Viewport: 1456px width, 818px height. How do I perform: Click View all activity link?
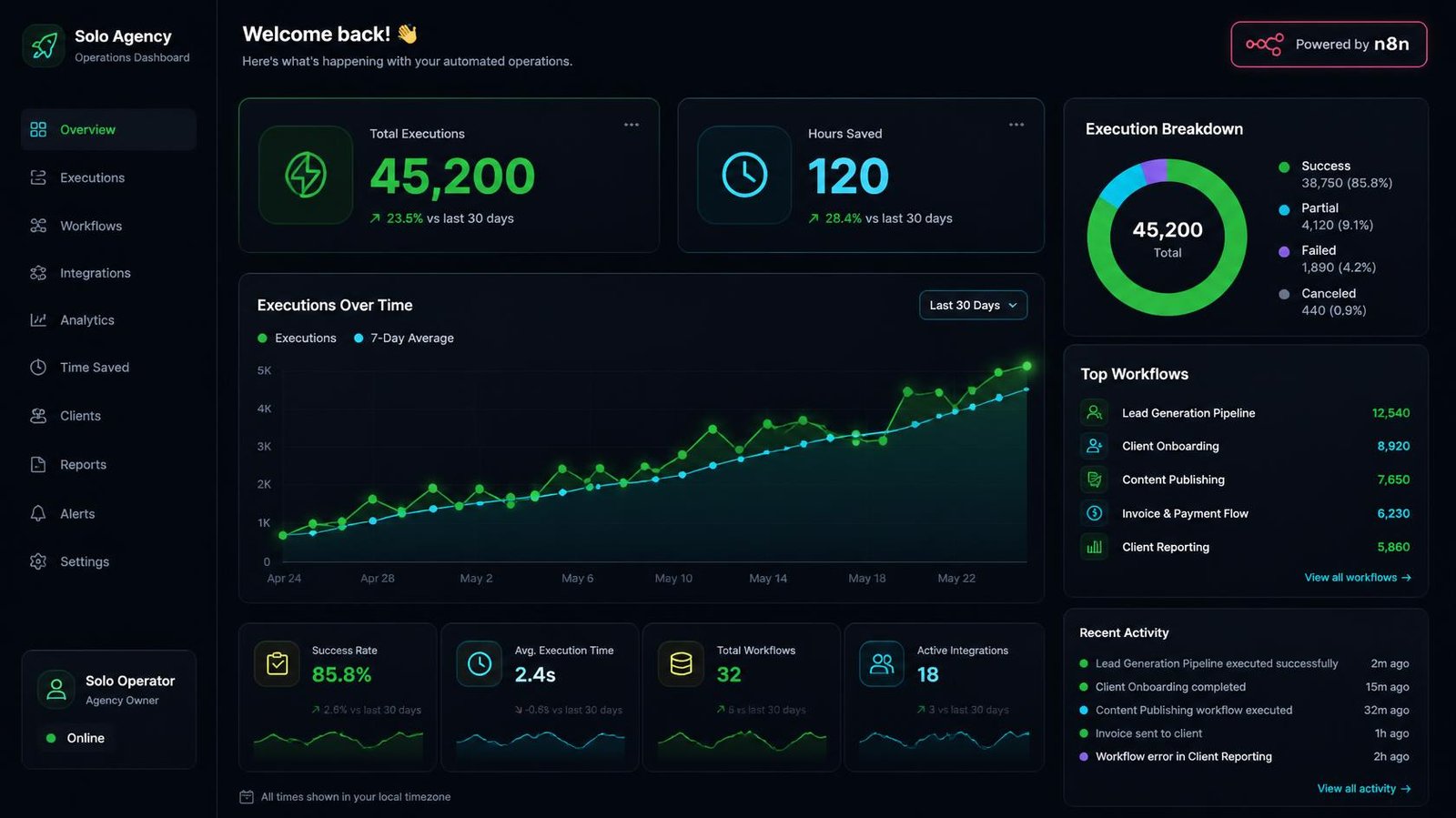(x=1364, y=789)
